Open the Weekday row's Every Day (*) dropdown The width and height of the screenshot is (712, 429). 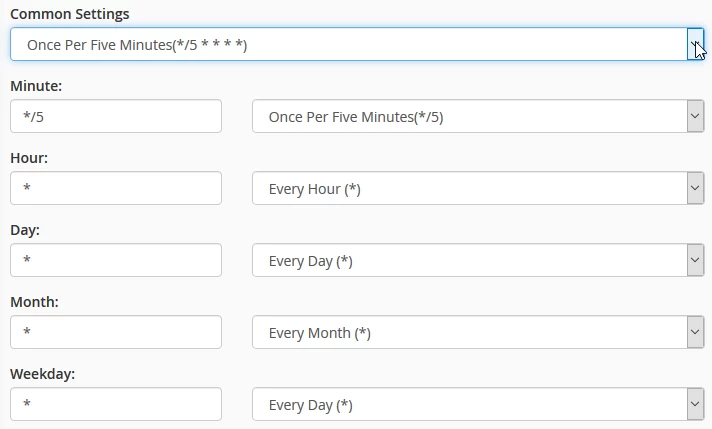click(x=470, y=404)
